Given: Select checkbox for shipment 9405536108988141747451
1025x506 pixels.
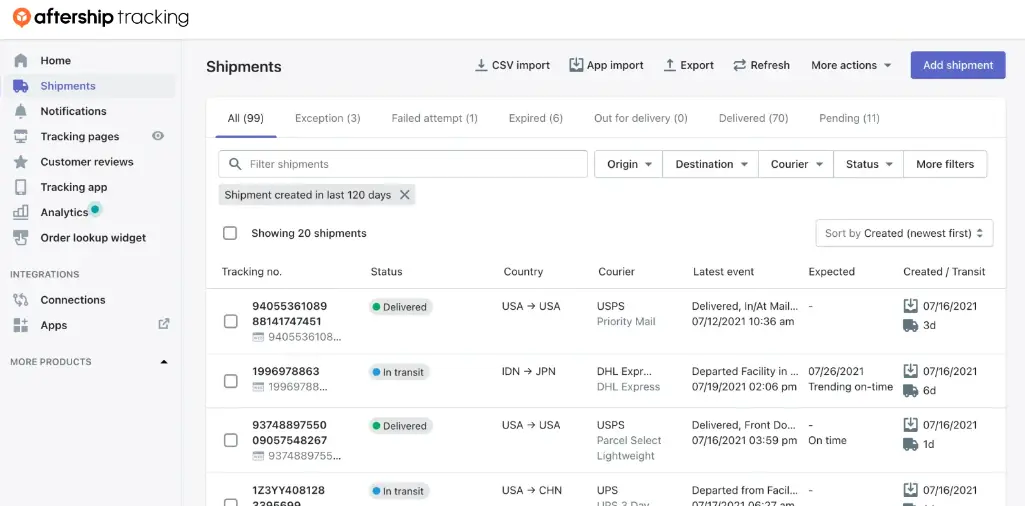Looking at the screenshot, I should pyautogui.click(x=231, y=321).
